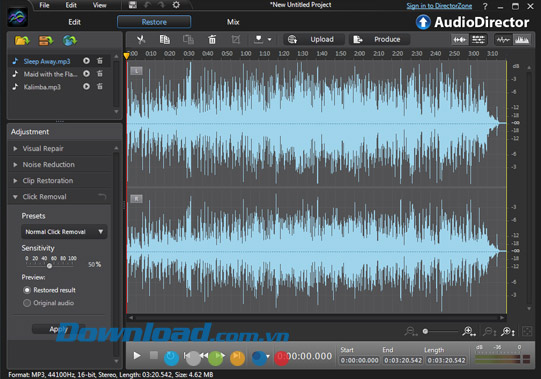Toggle the mixer sliders view button
The image size is (541, 379).
[478, 40]
